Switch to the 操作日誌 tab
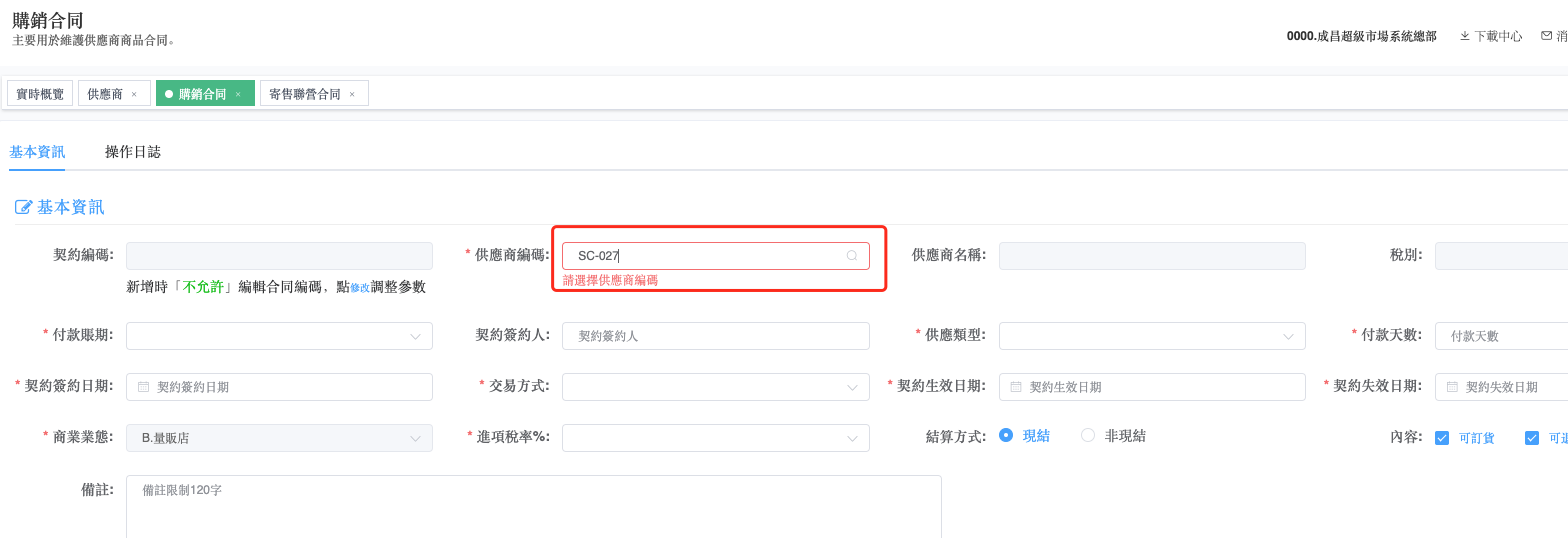 coord(133,152)
